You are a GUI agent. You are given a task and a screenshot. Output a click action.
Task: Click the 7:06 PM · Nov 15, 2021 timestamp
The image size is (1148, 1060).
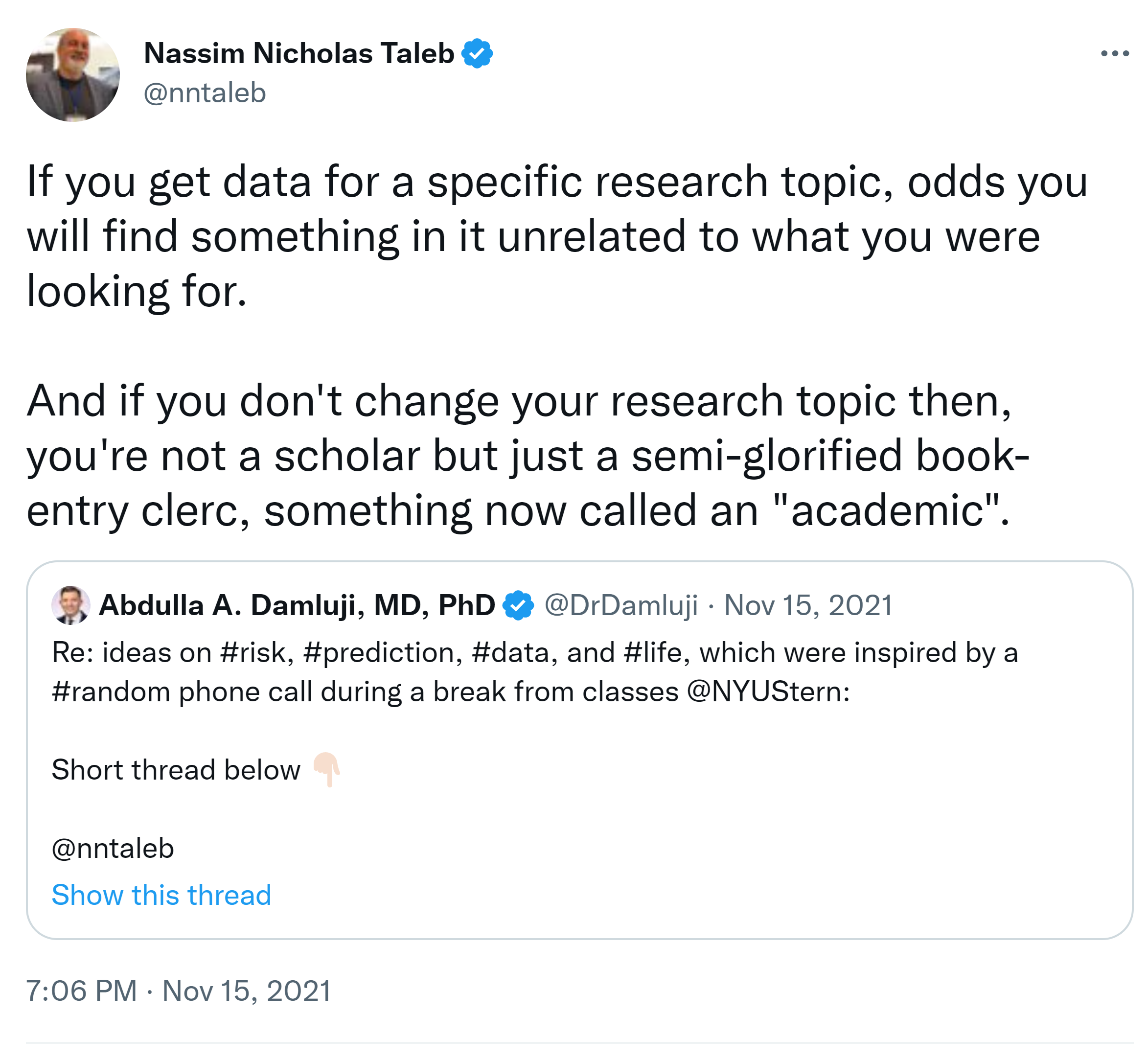click(178, 991)
